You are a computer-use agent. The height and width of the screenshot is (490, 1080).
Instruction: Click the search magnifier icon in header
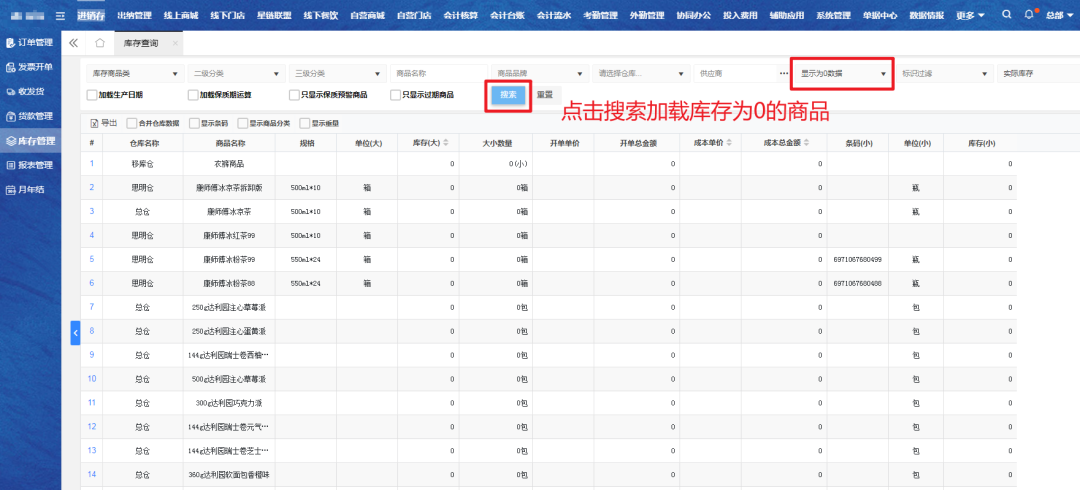(x=1007, y=16)
